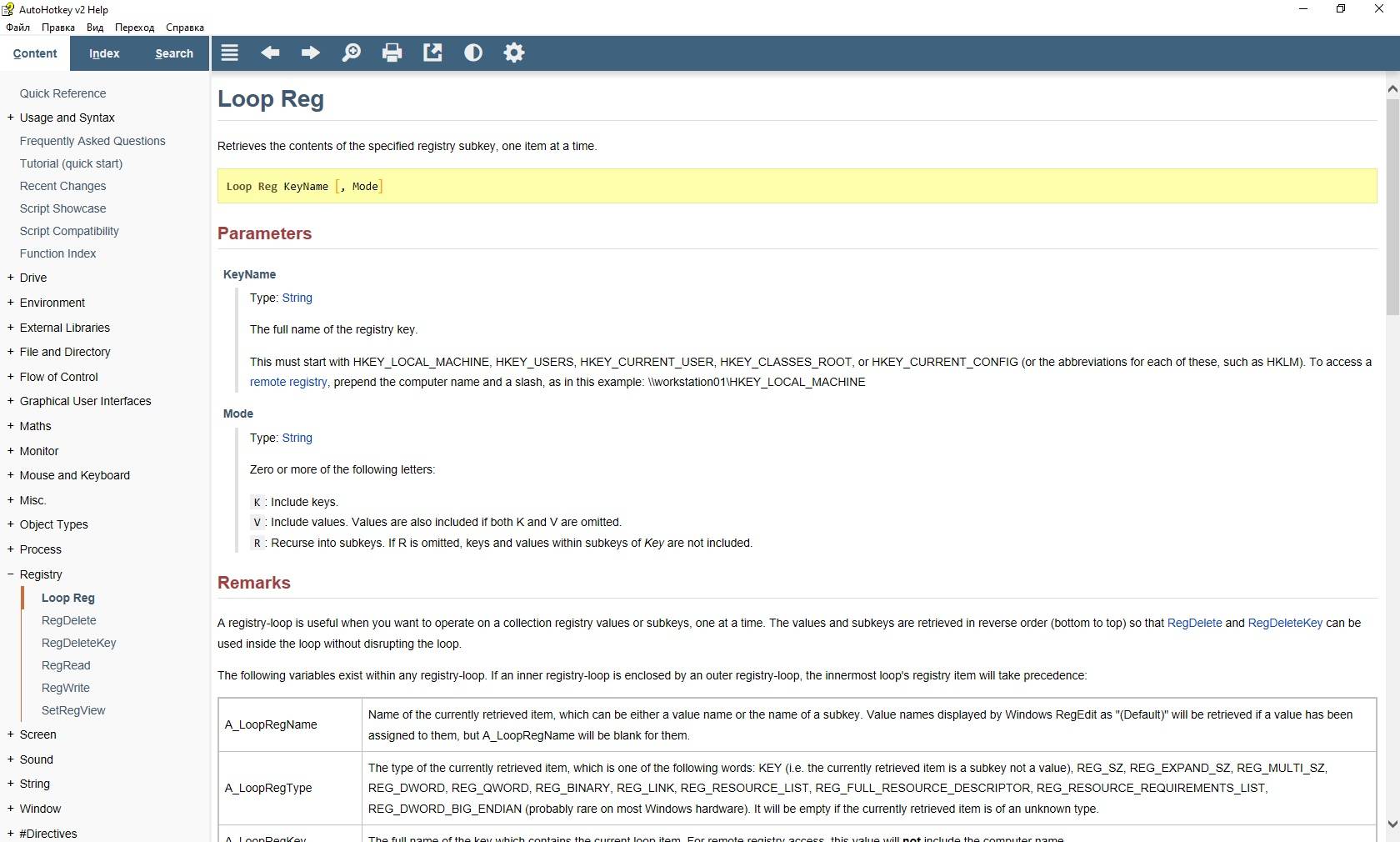
Task: Select RegRead in the Registry tree
Action: (x=66, y=665)
